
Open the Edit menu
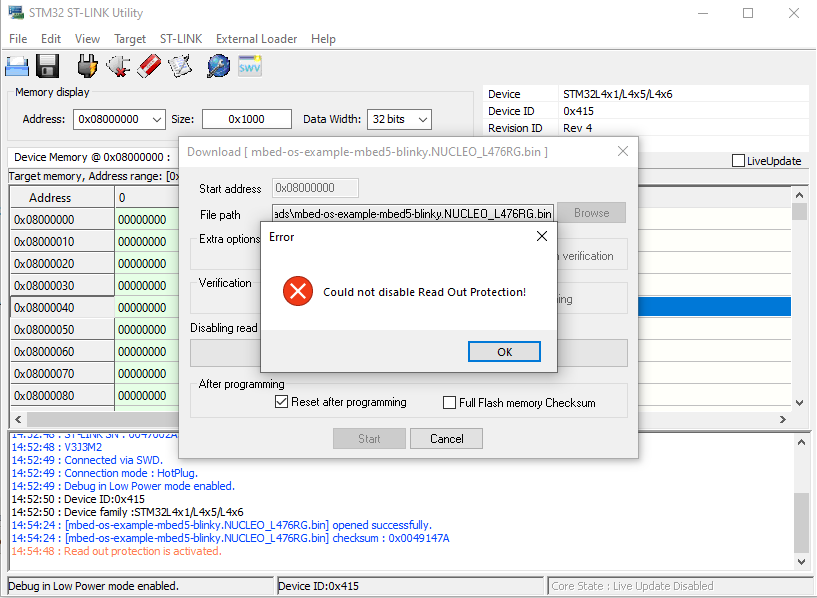(x=51, y=39)
